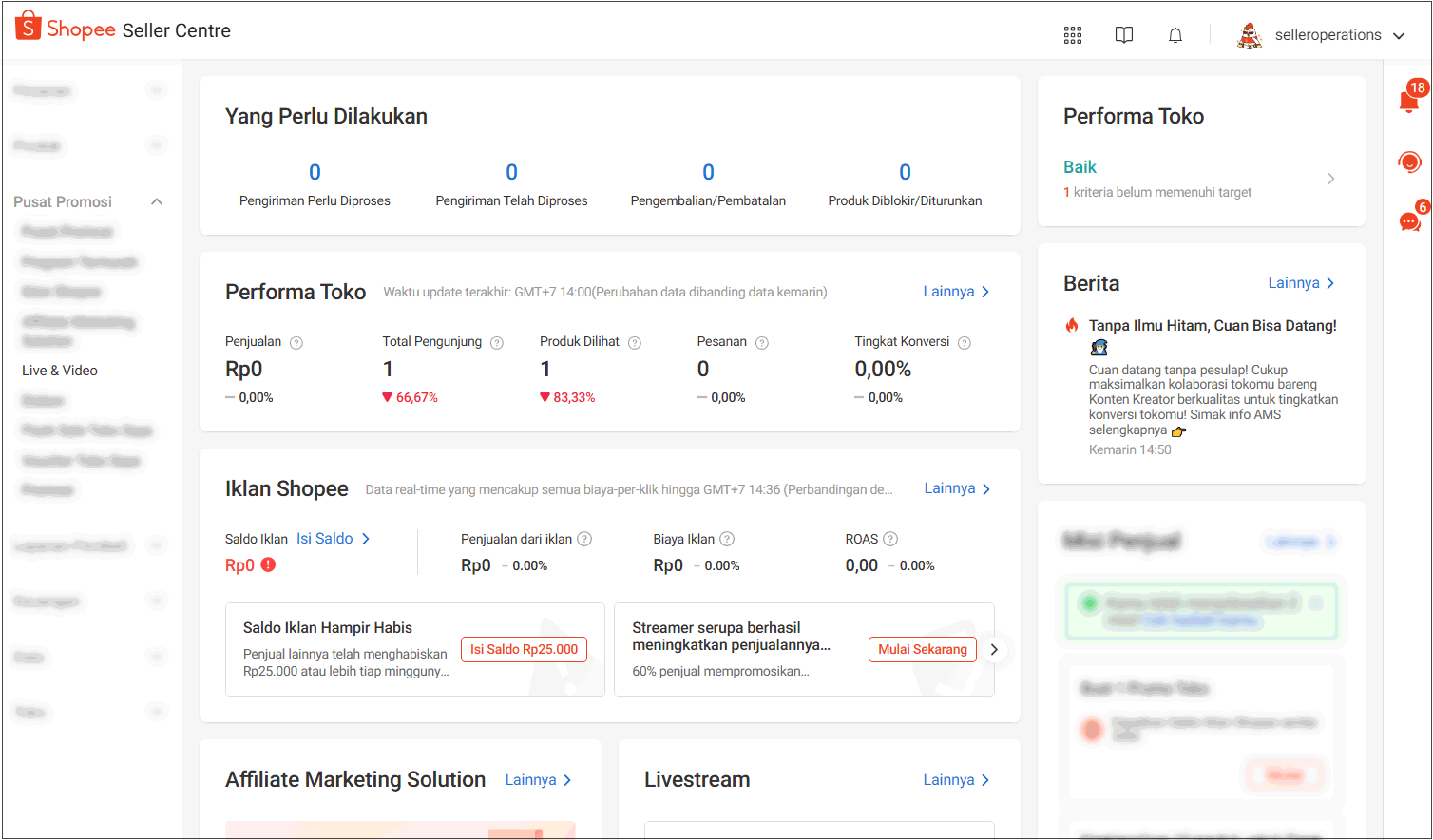Click the Isi Saldo Rp25.000 button
This screenshot has height=840, width=1433.
[x=524, y=649]
